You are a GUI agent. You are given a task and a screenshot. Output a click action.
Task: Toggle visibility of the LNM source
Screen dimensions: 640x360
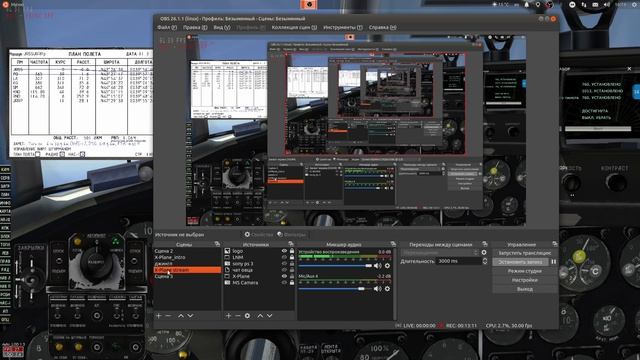click(284, 258)
